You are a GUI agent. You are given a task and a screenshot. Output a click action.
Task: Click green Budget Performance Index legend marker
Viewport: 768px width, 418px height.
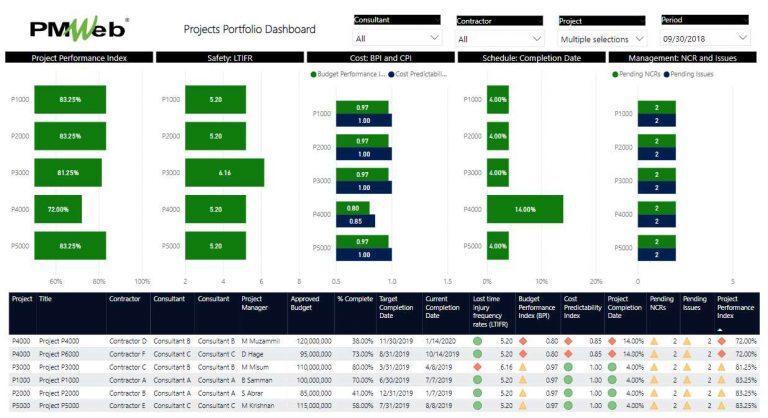(x=313, y=74)
